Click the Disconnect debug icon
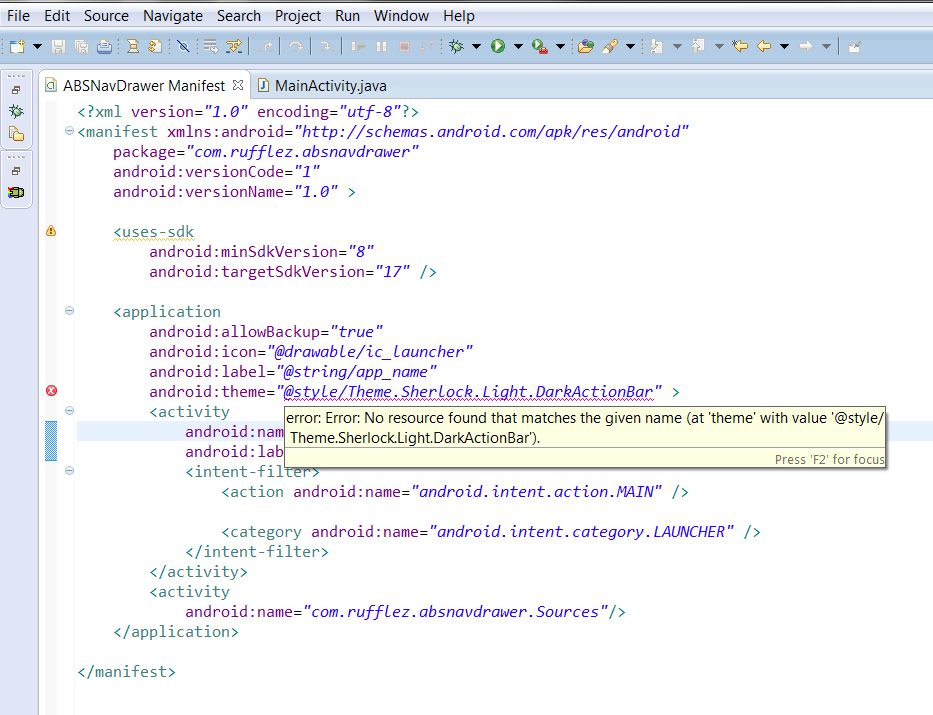This screenshot has height=715, width=933. point(427,46)
